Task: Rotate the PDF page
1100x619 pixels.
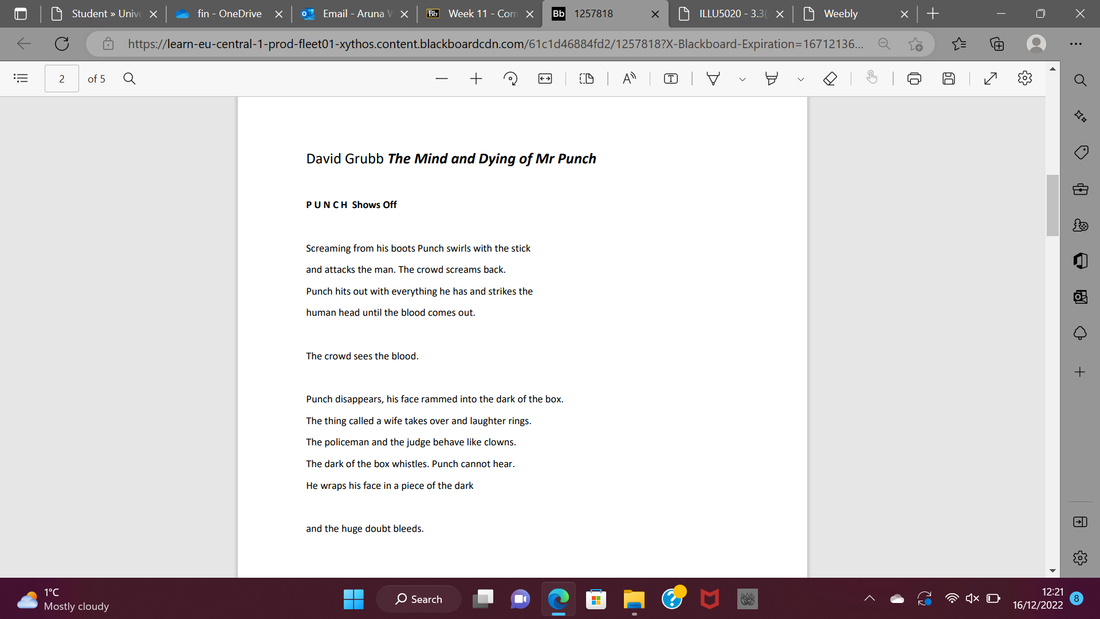Action: pos(511,79)
